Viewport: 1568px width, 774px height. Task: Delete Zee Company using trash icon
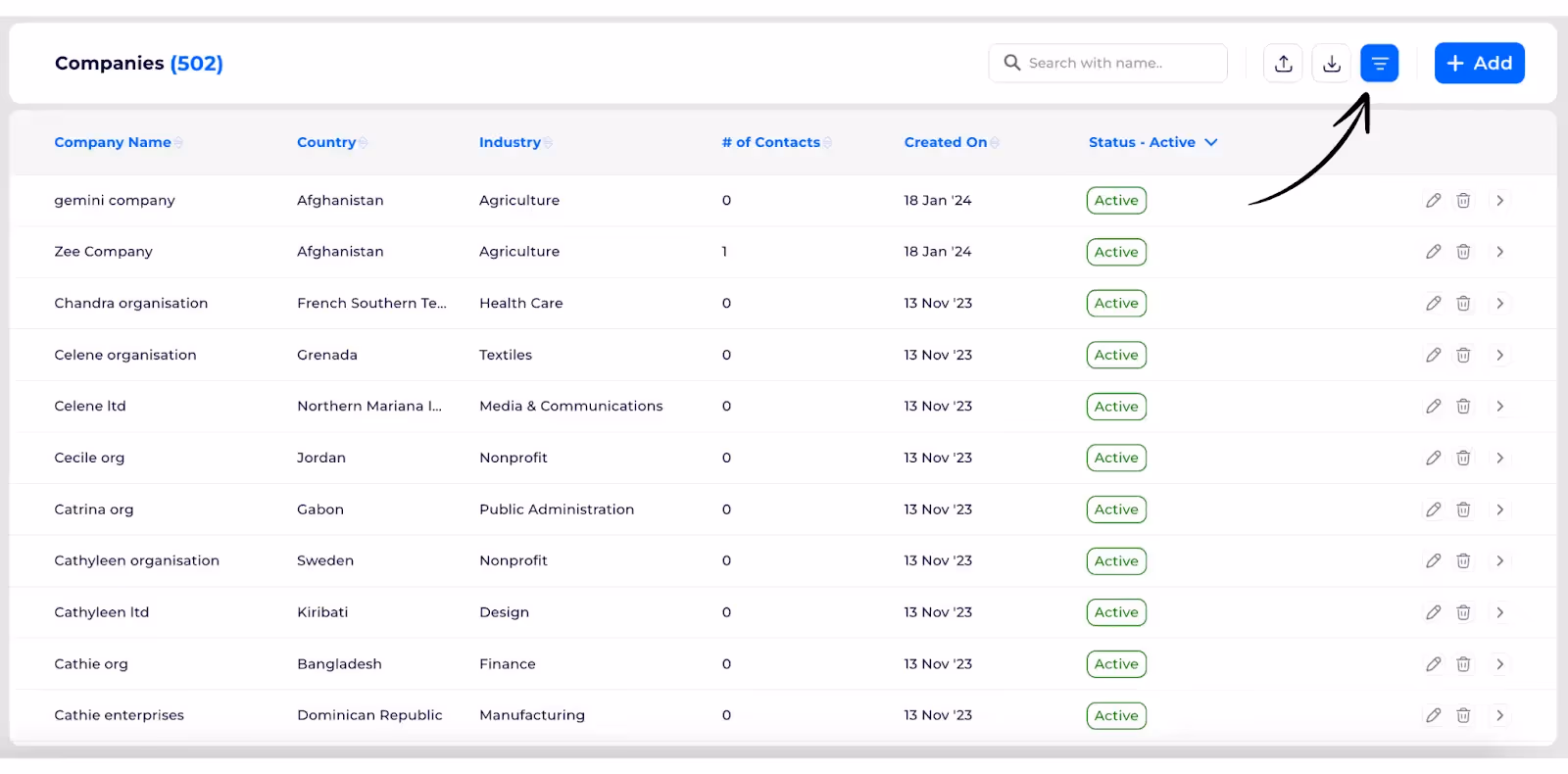(x=1463, y=252)
